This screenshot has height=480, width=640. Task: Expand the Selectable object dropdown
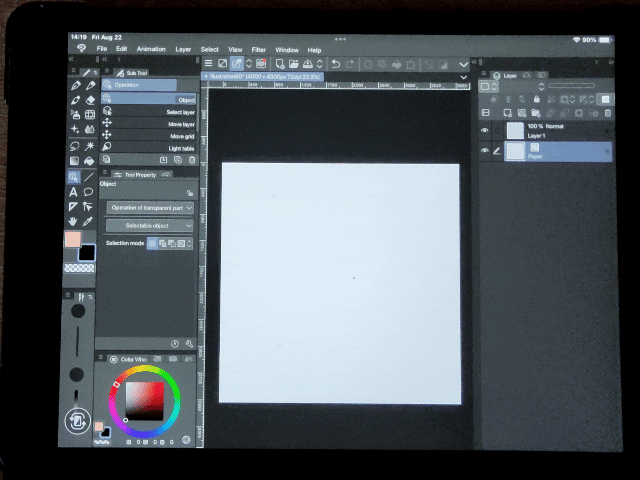click(x=150, y=226)
